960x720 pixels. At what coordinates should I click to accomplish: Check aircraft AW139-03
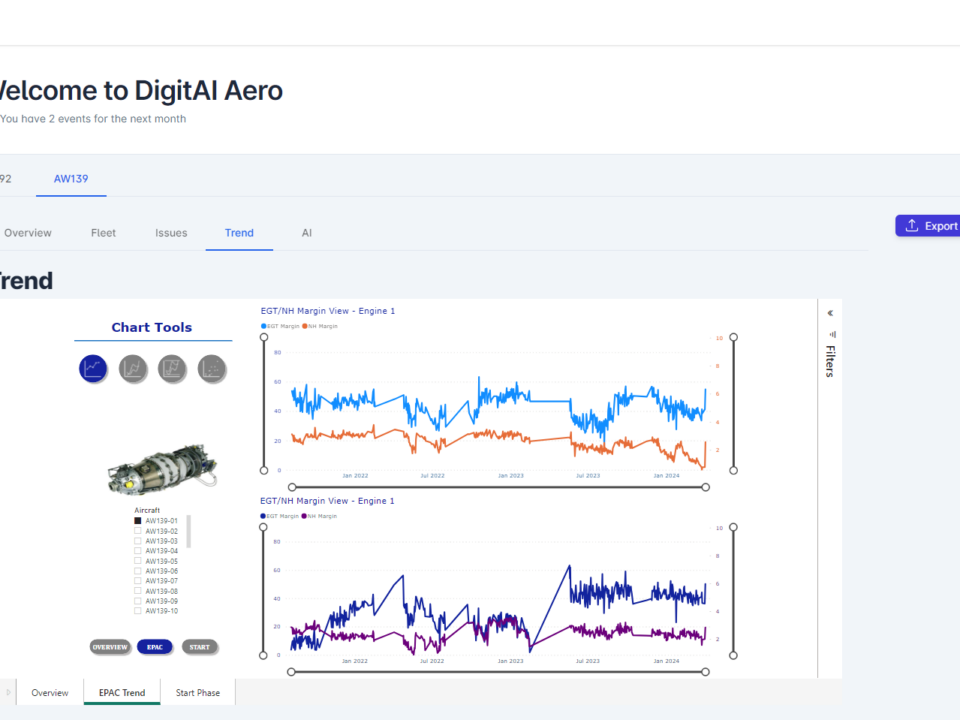pos(138,541)
